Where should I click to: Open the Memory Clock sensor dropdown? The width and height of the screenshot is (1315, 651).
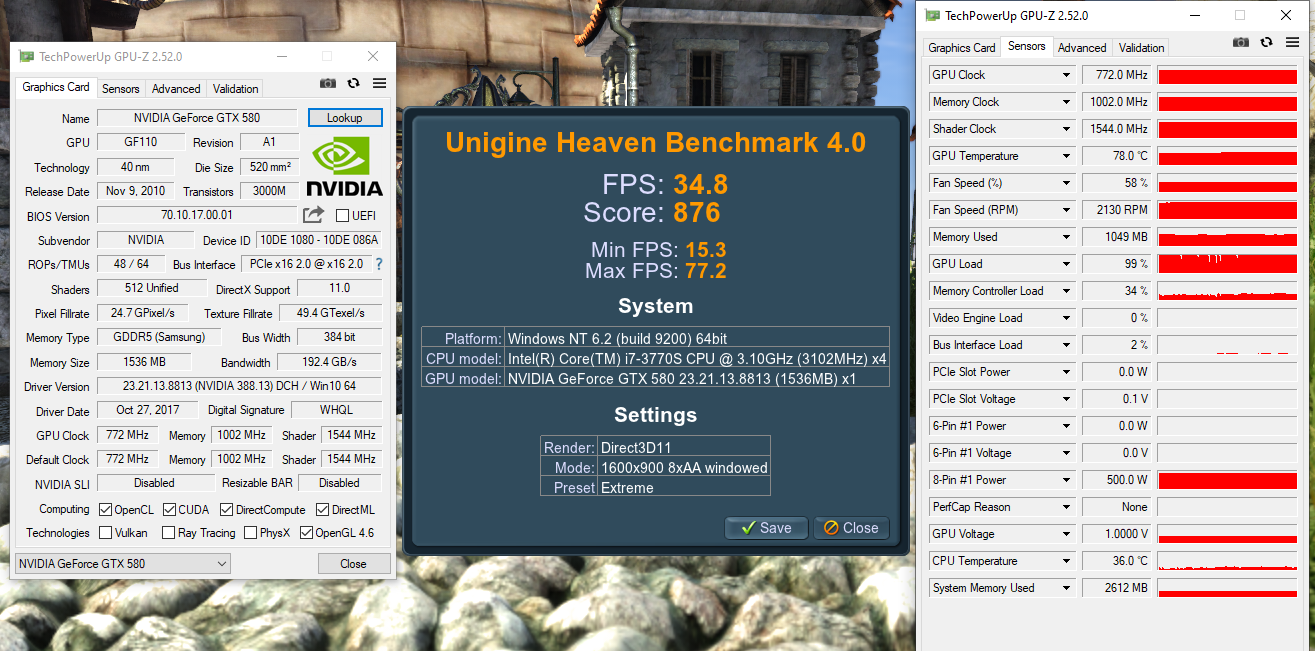(x=1066, y=102)
